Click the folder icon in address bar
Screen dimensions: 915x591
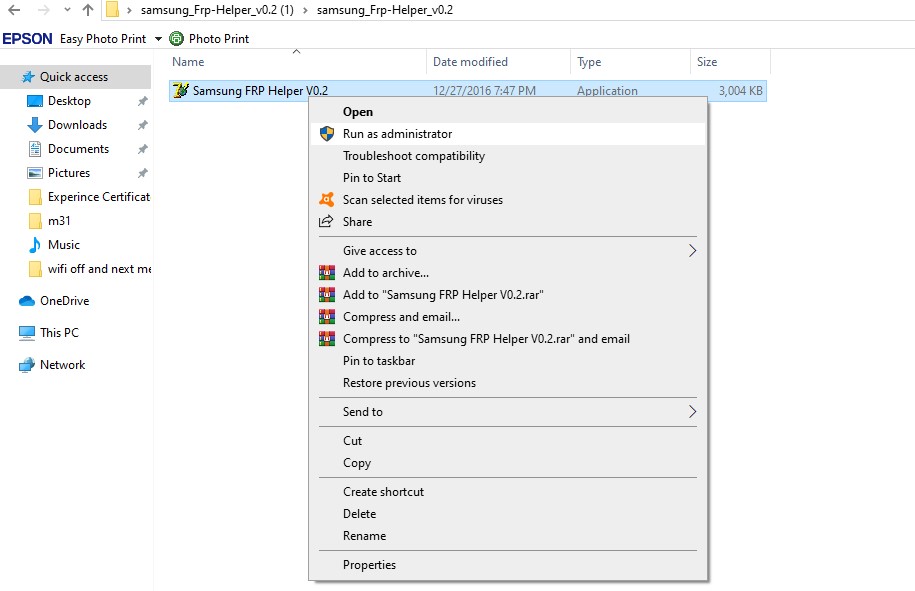coord(112,10)
